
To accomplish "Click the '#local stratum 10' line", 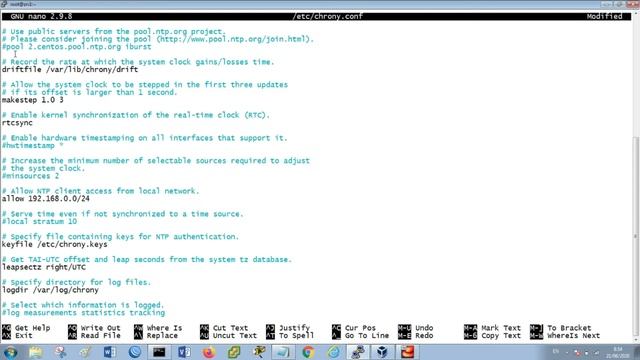I will tap(39, 222).
